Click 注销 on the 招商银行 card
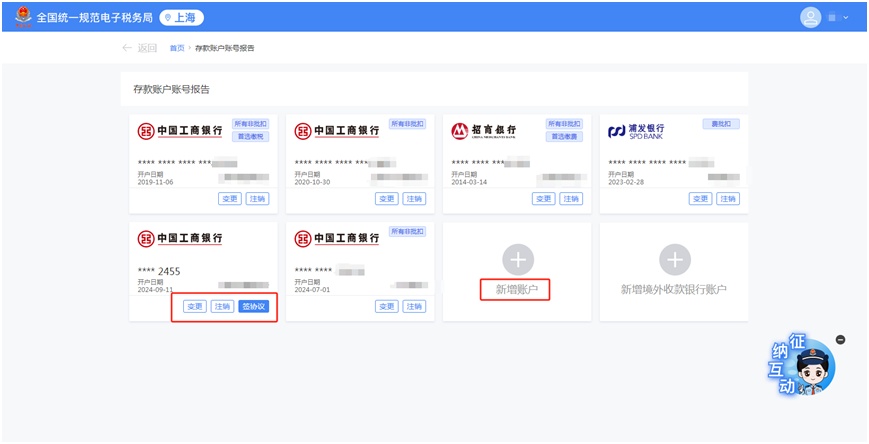The width and height of the screenshot is (869, 444). [x=571, y=199]
